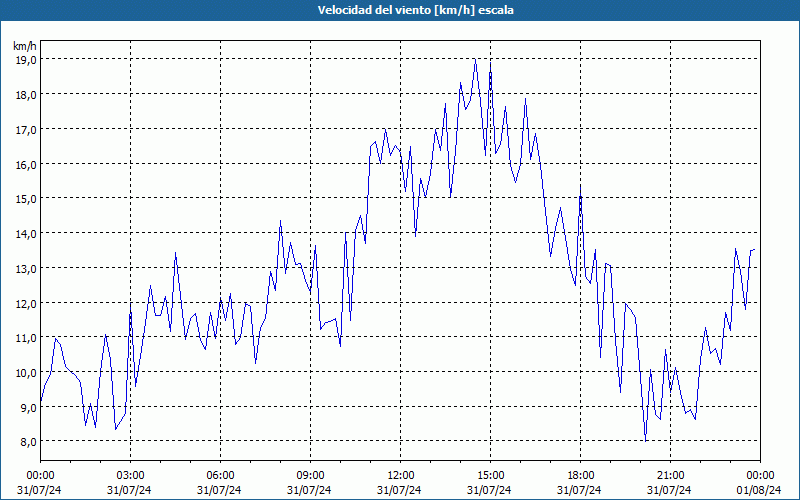Select the y-axis value "11,0"
The height and width of the screenshot is (500, 800).
(x=26, y=338)
